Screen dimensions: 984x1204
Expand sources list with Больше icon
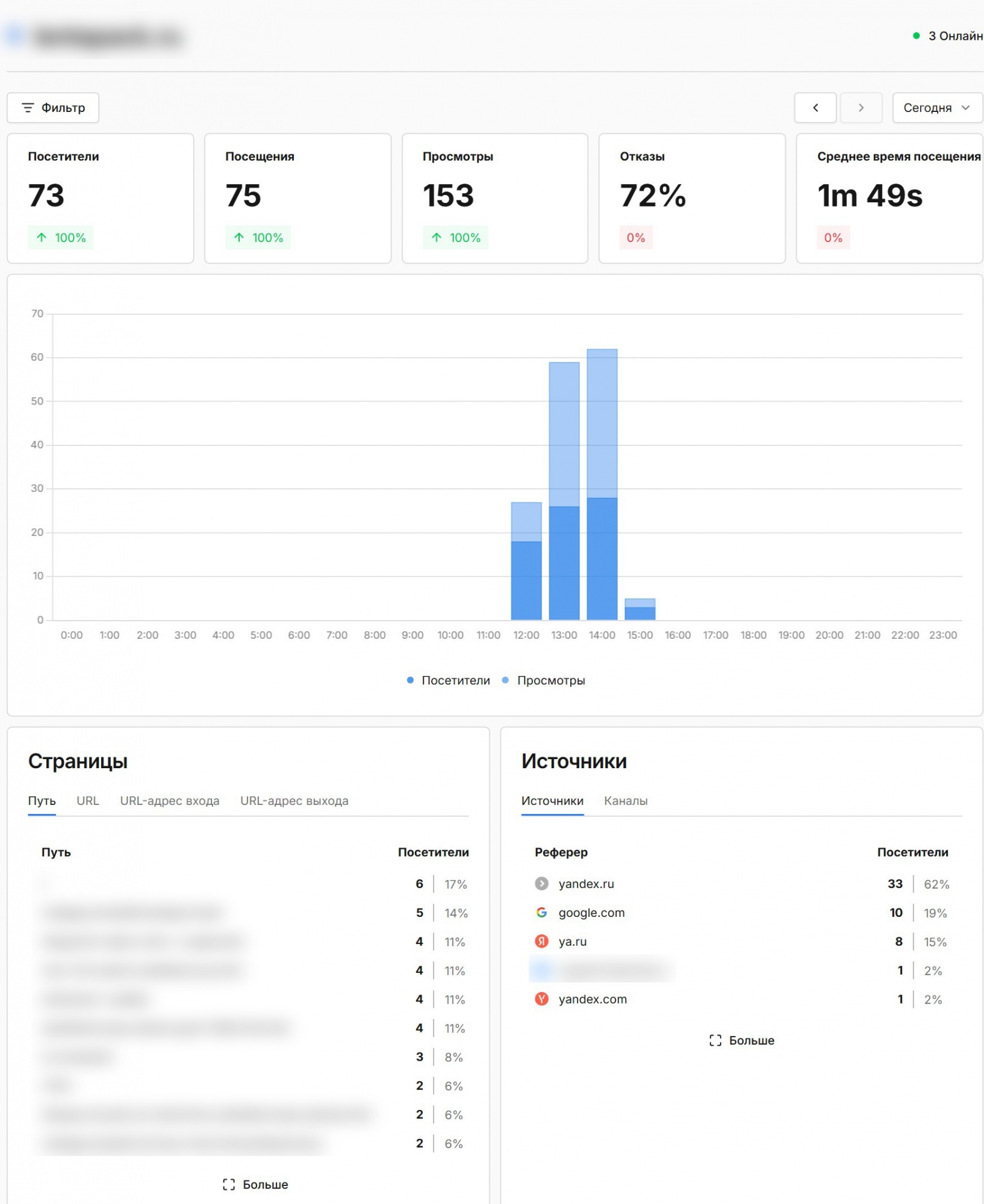coord(715,1040)
